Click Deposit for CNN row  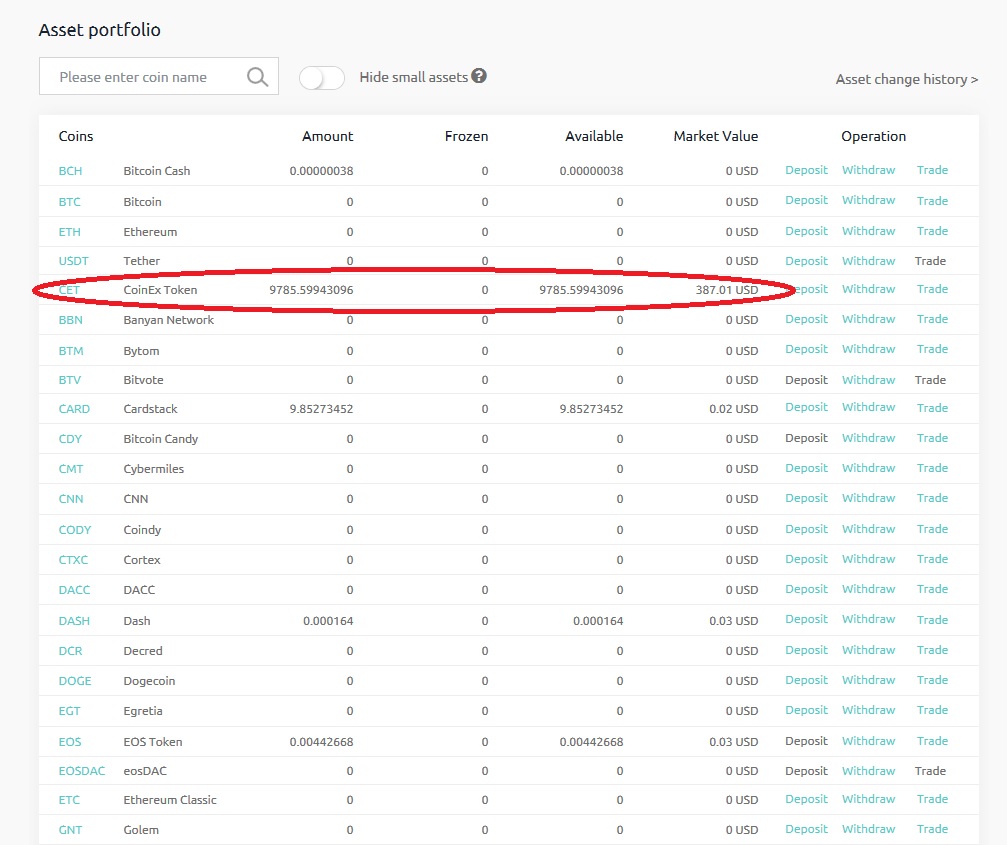point(806,498)
